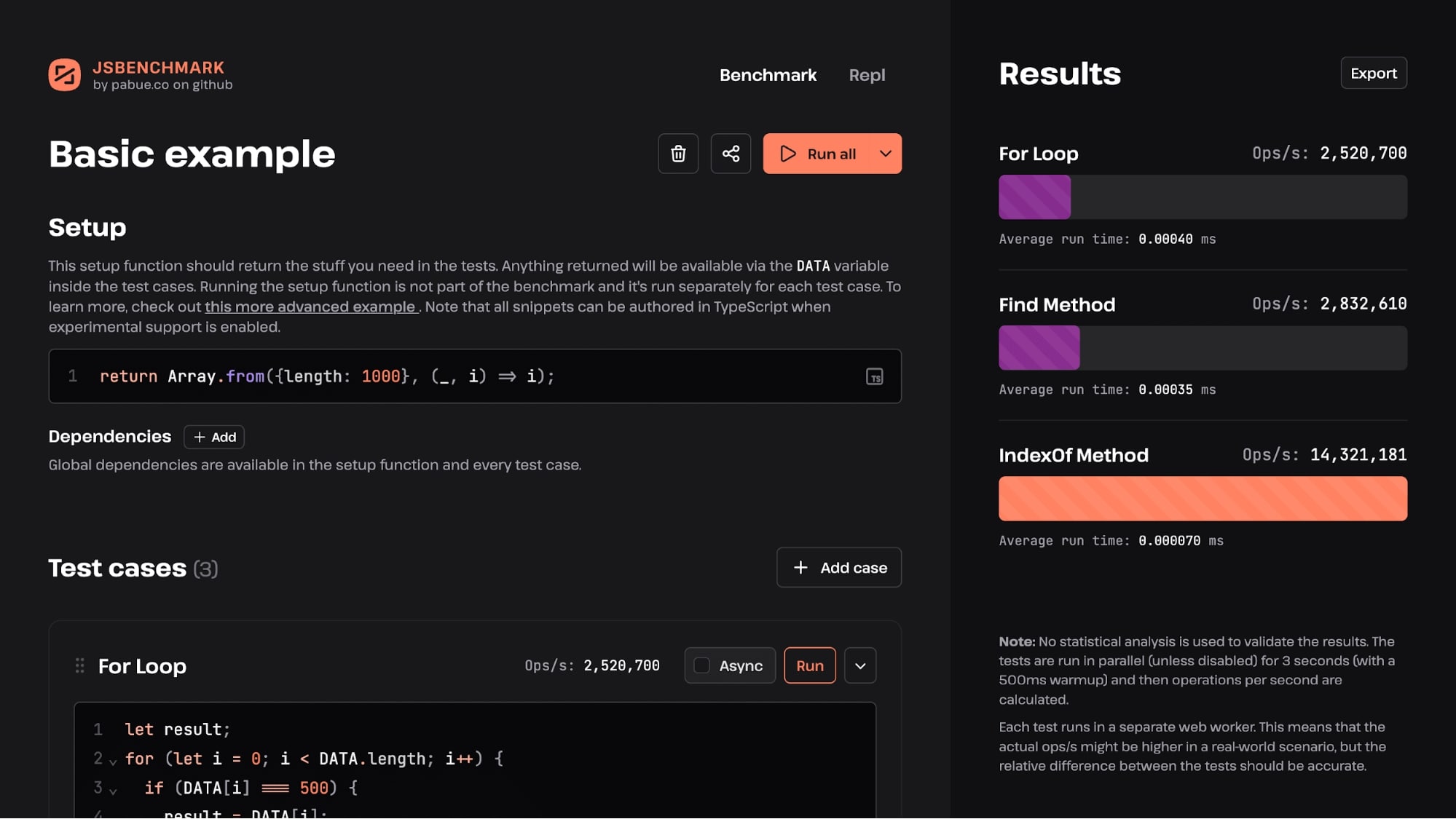The height and width of the screenshot is (819, 1456).
Task: Select the Benchmark tab
Action: tap(768, 75)
